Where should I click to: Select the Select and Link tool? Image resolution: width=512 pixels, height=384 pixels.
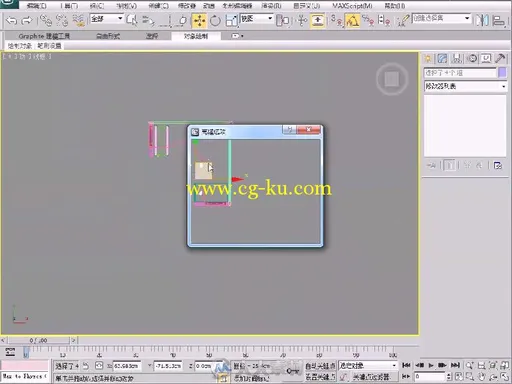point(46,21)
